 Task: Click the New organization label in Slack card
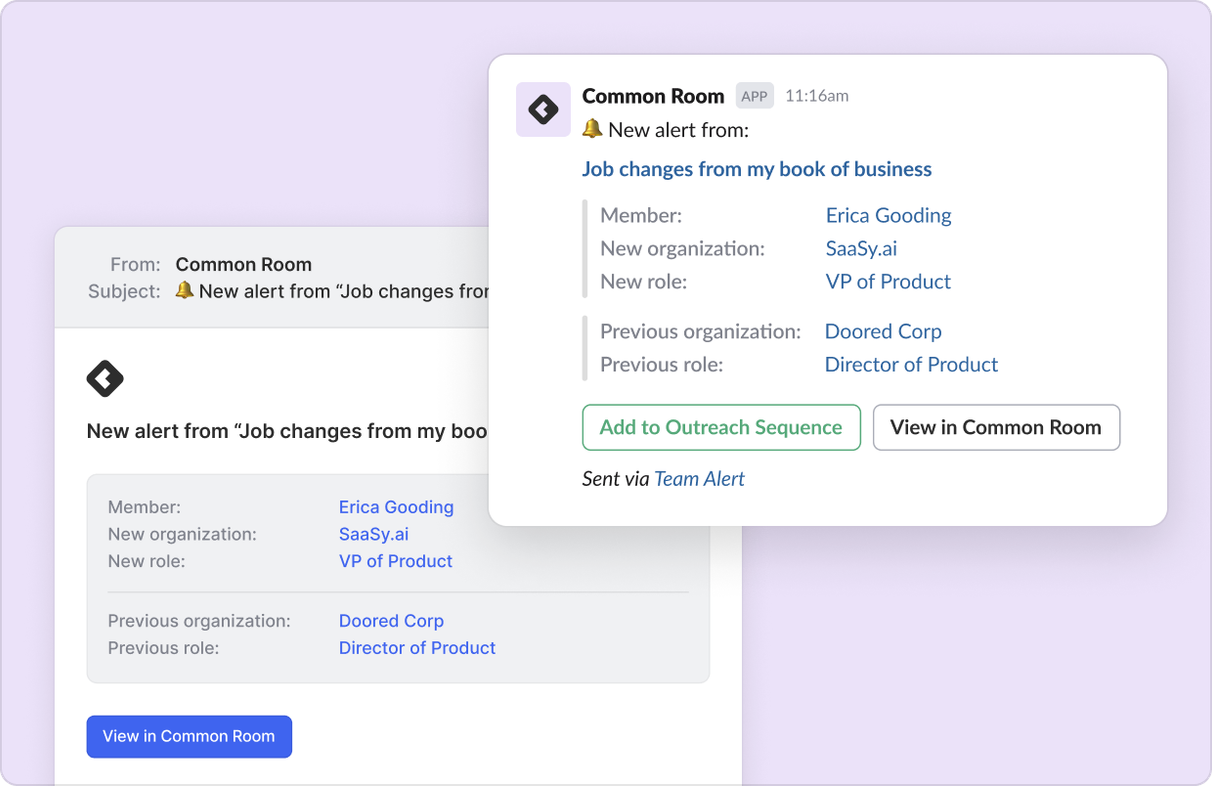(x=682, y=248)
